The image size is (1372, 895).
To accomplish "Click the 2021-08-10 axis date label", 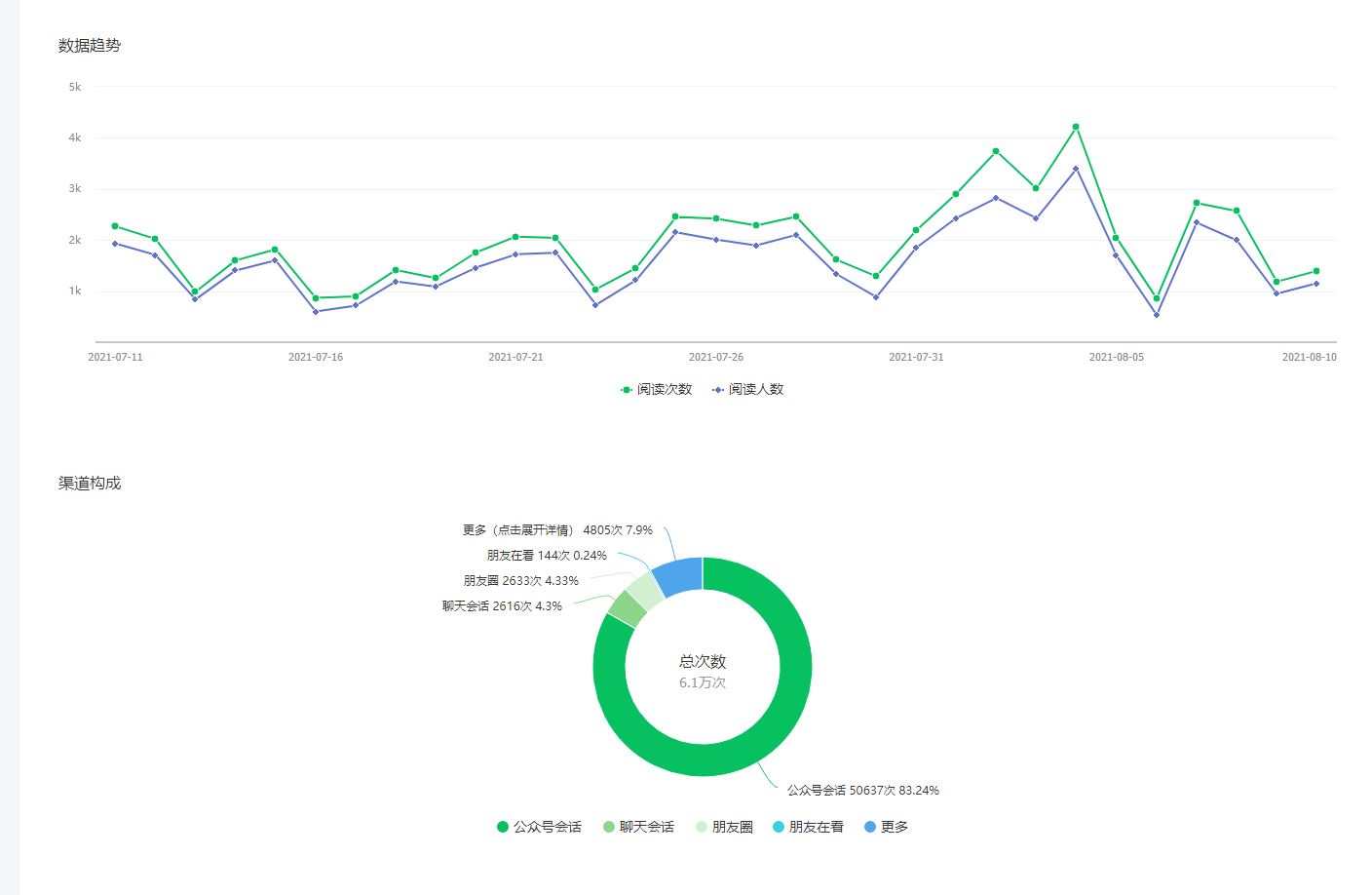I will (x=1309, y=357).
